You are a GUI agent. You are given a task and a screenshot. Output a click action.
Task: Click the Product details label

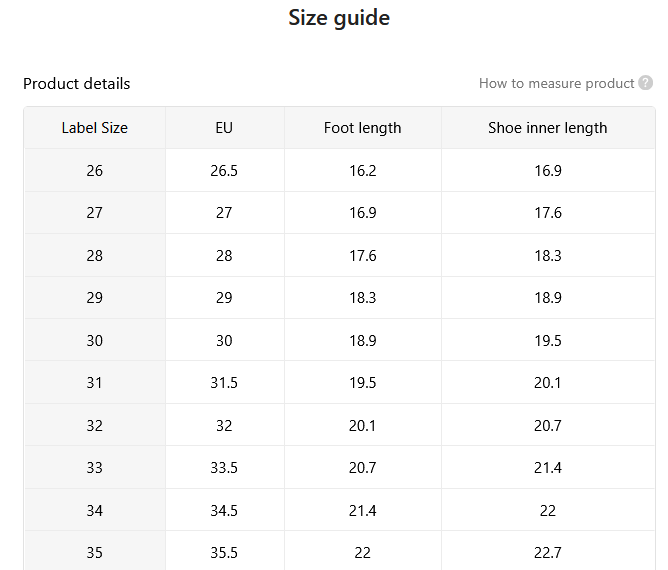coord(77,83)
